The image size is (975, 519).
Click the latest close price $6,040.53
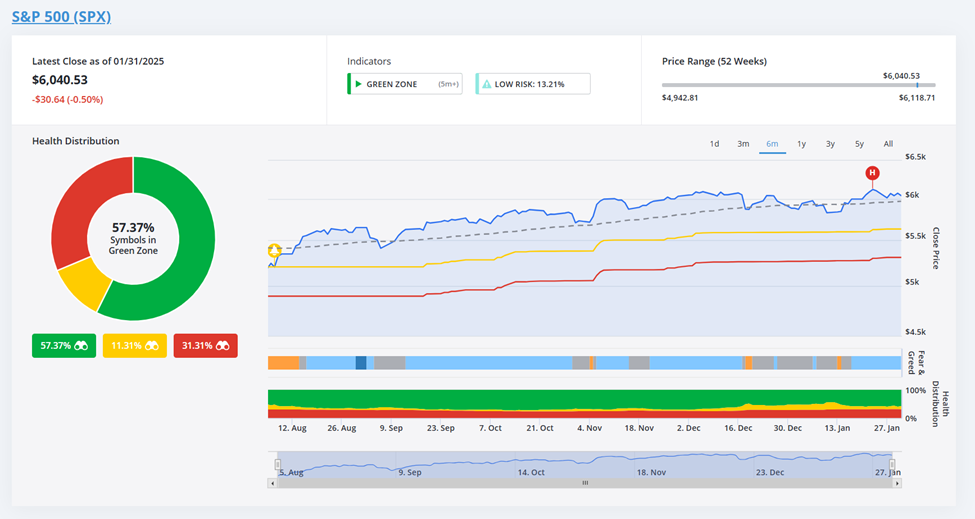click(x=60, y=80)
